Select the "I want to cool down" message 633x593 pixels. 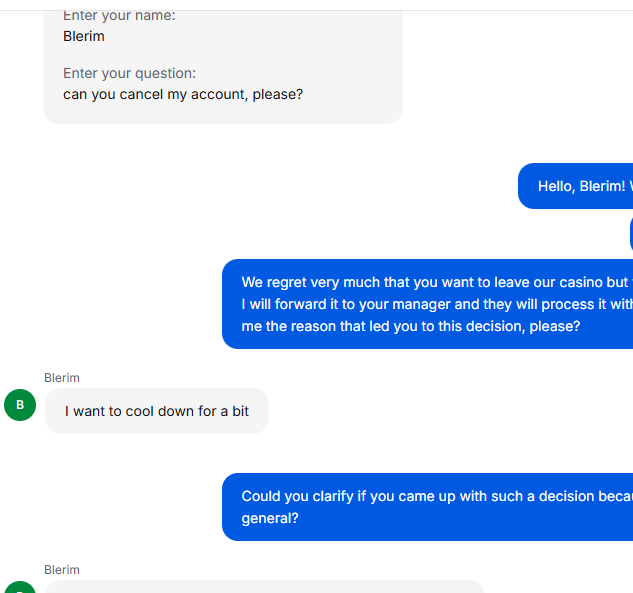click(x=157, y=411)
